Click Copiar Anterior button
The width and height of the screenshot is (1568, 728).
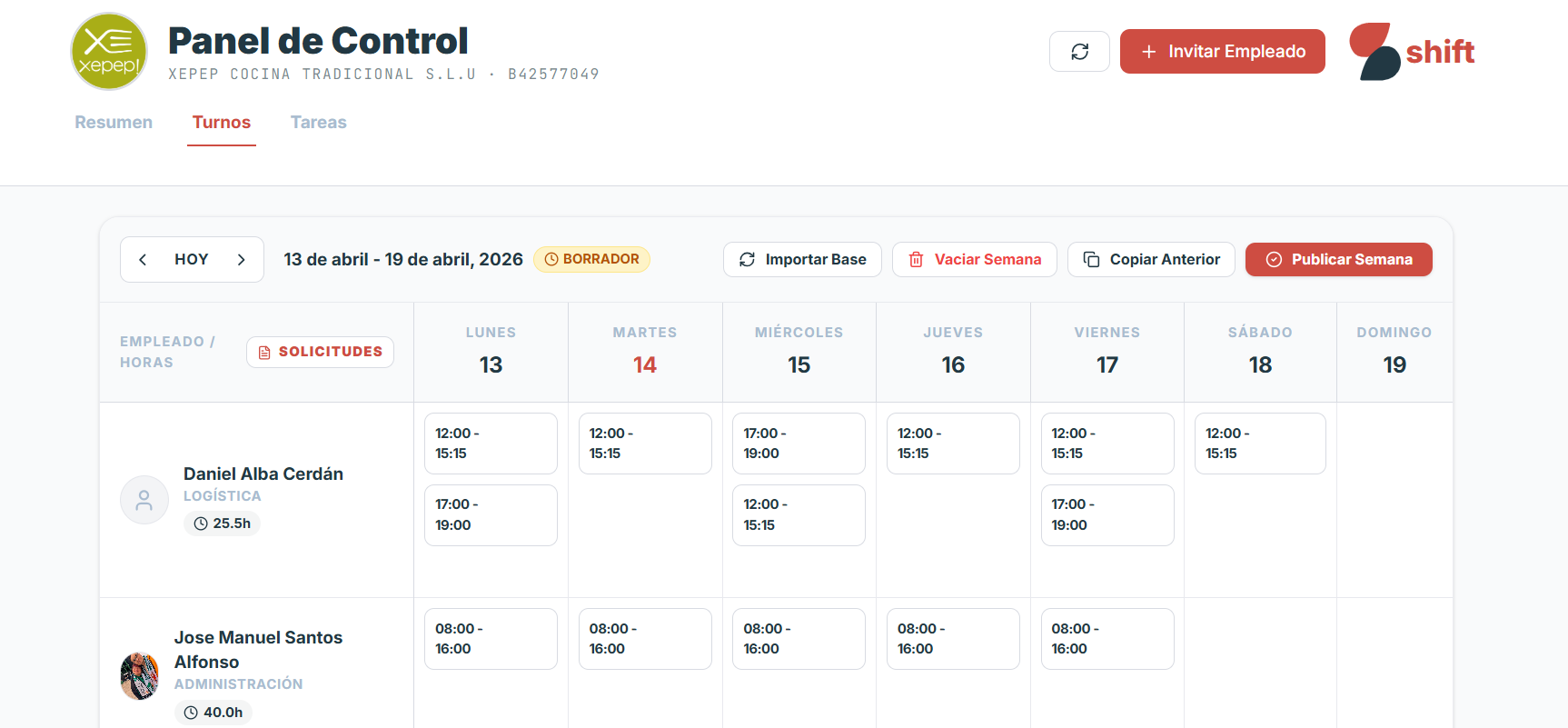1151,260
